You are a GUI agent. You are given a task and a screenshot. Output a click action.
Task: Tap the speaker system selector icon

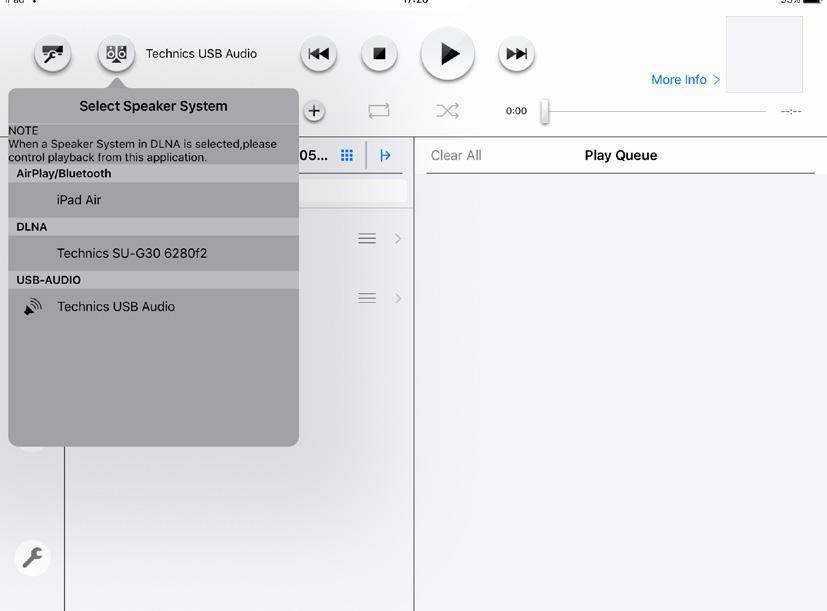[116, 54]
